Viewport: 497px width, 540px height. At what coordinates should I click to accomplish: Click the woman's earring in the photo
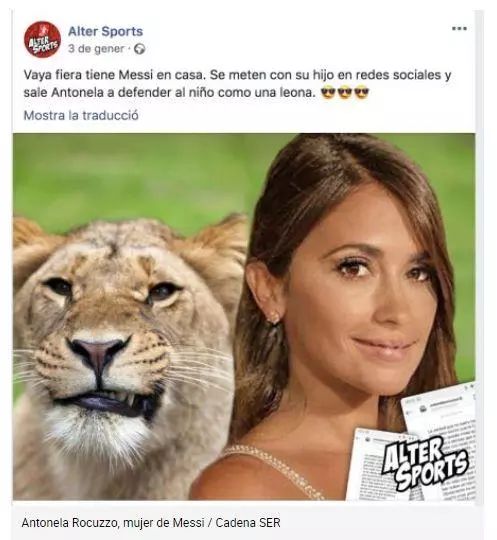click(275, 317)
